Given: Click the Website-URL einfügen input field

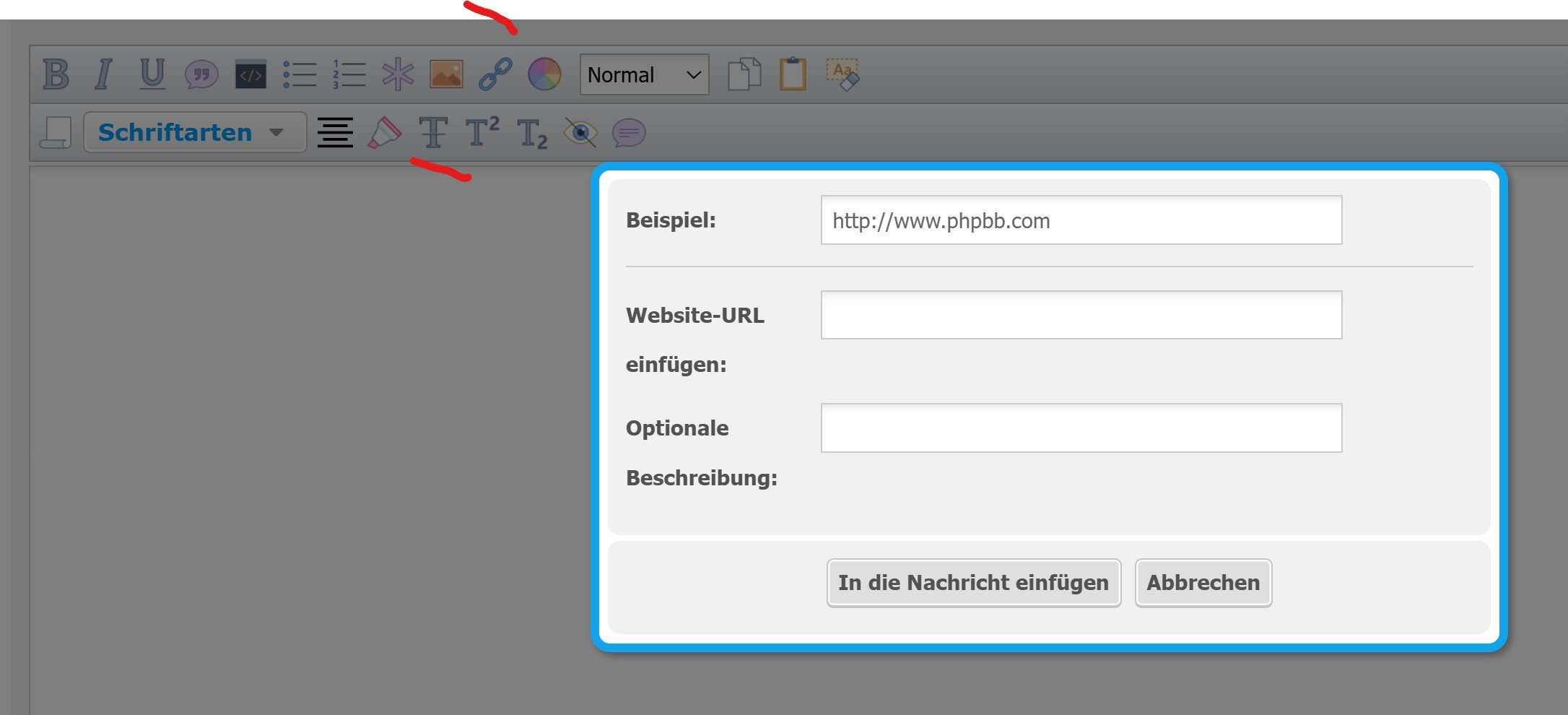Looking at the screenshot, I should coord(1081,315).
